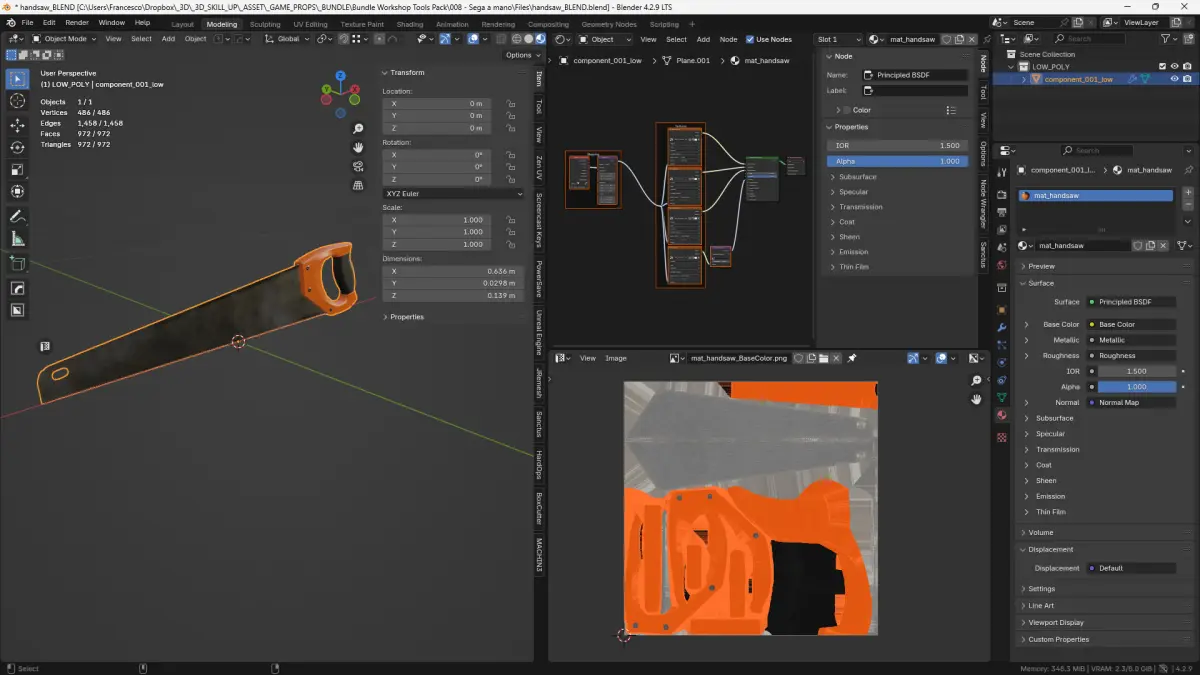Image resolution: width=1200 pixels, height=675 pixels.
Task: Open the XYZ Euler rotation mode dropdown
Action: (x=453, y=194)
